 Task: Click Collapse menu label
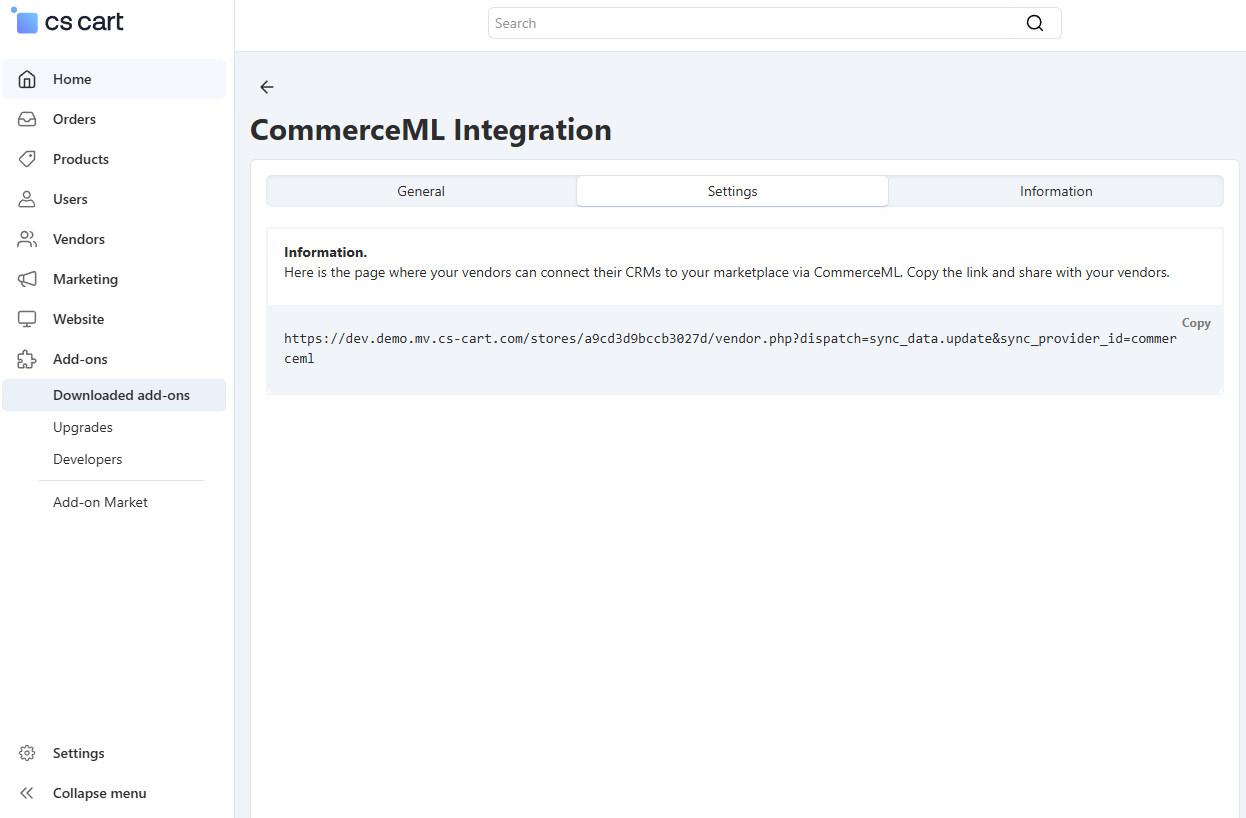point(100,793)
